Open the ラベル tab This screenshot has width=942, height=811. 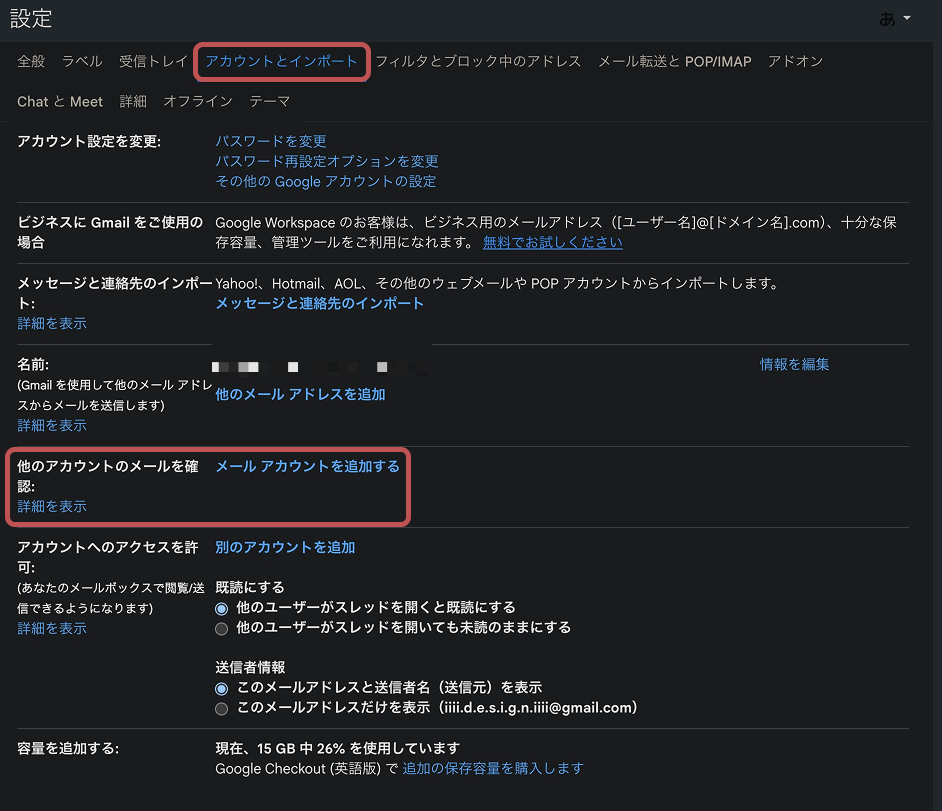tap(81, 61)
